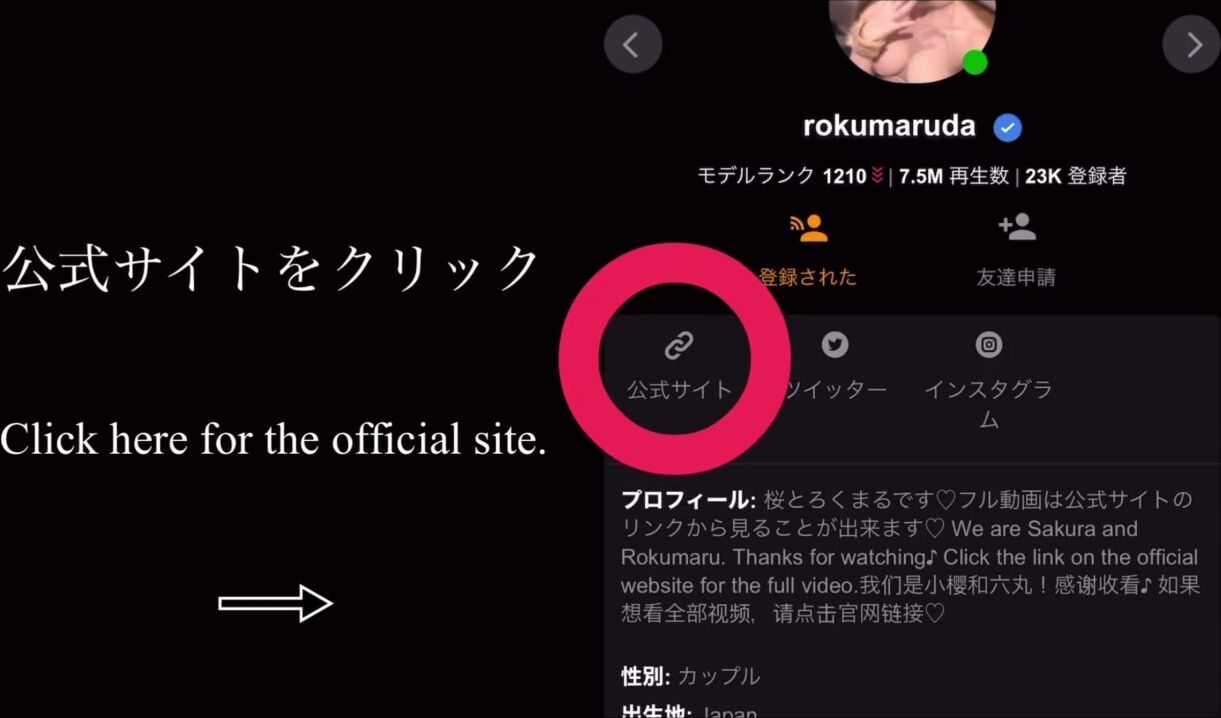Click the 7.5M 再生数 view count
The width and height of the screenshot is (1221, 718).
point(954,176)
